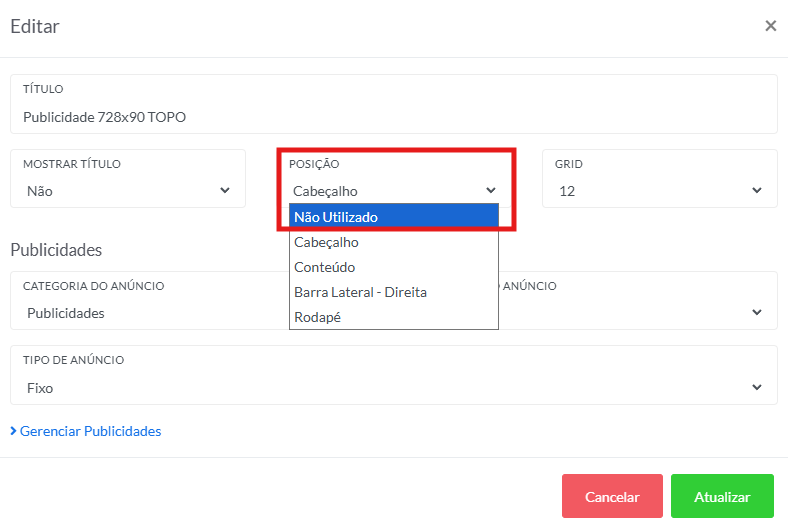
Task: Collapse the Posição dropdown showing Cabeçalho
Action: point(394,191)
